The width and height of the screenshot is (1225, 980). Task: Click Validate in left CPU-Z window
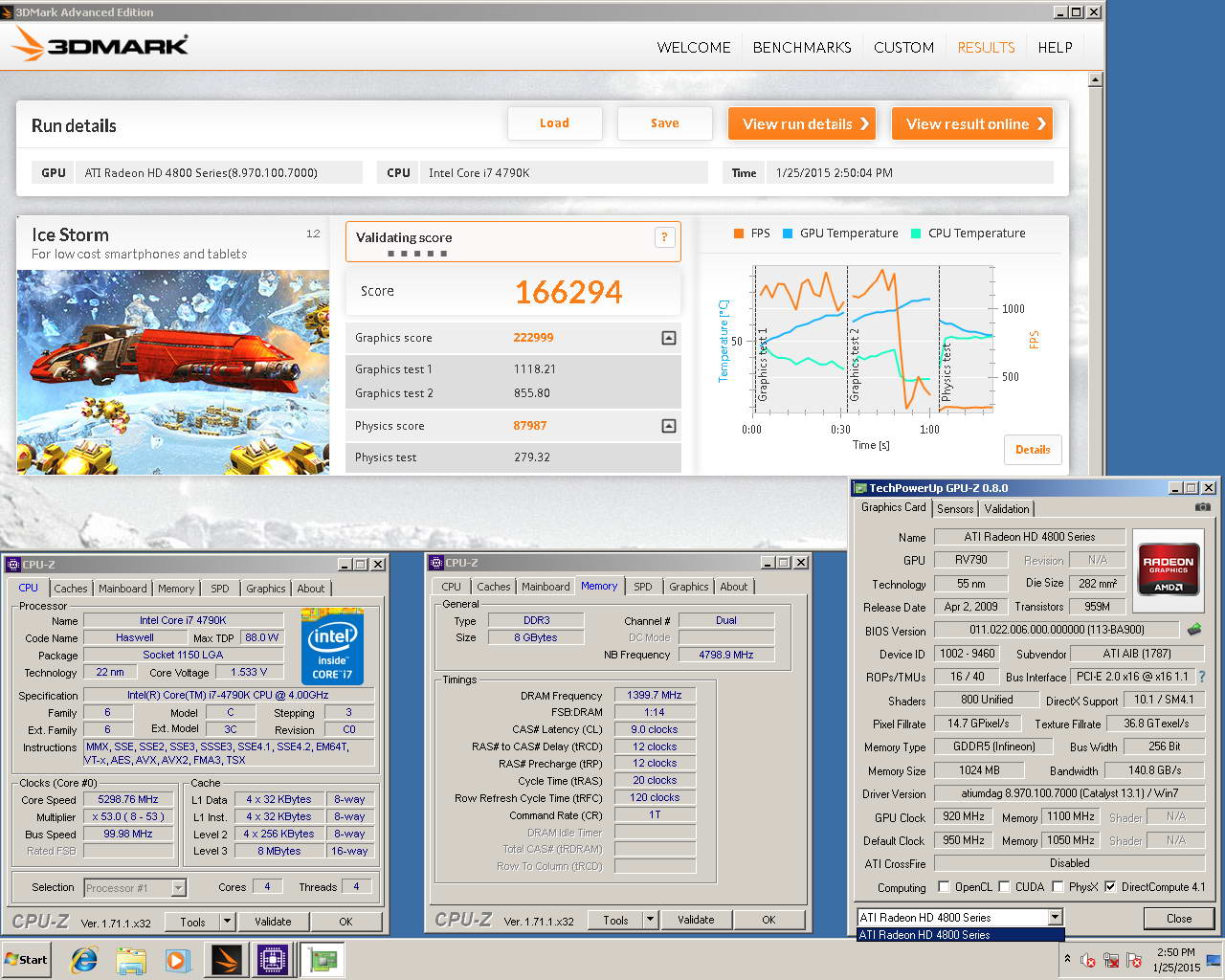273,922
